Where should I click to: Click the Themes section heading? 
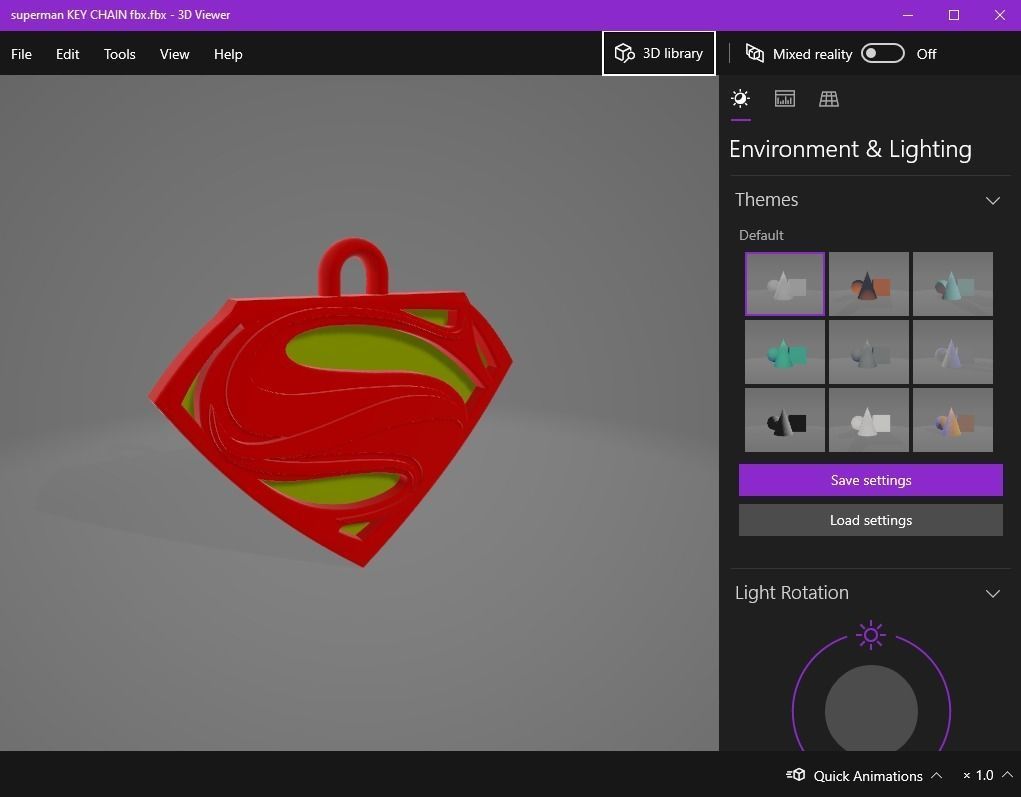[x=766, y=200]
